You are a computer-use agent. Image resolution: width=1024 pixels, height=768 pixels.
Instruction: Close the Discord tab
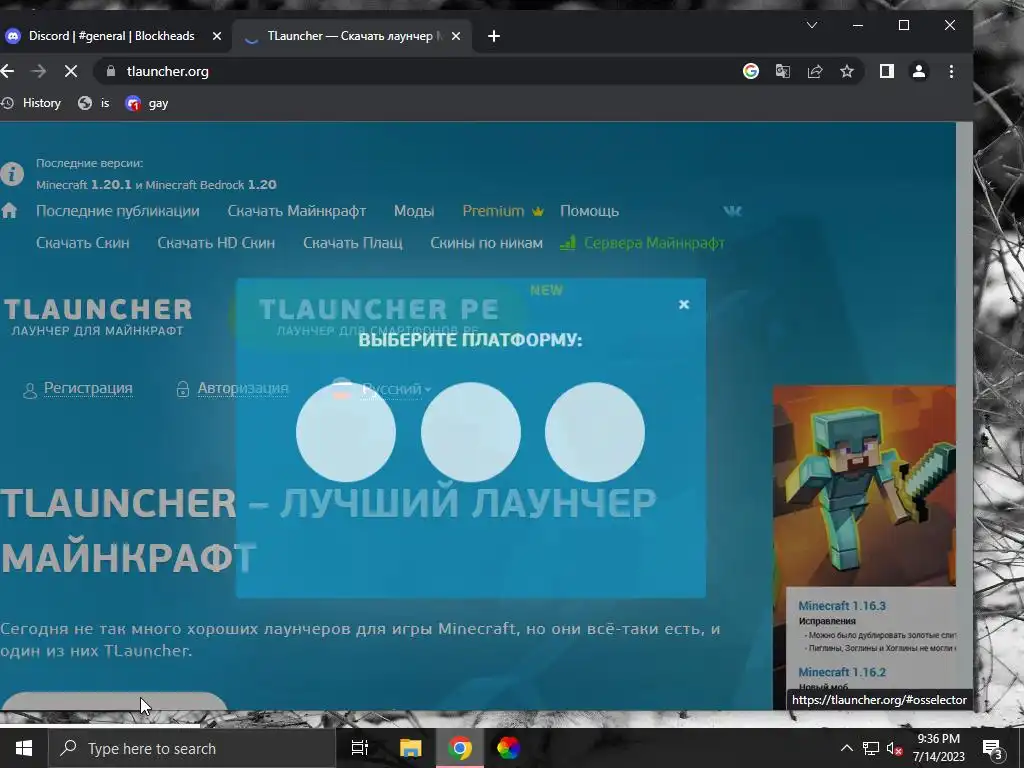click(x=217, y=37)
